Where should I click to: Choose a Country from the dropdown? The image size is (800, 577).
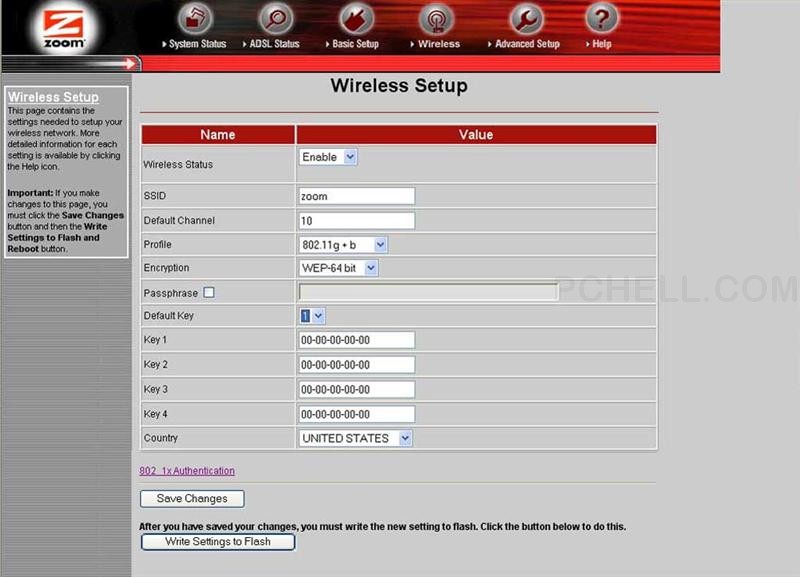click(355, 438)
